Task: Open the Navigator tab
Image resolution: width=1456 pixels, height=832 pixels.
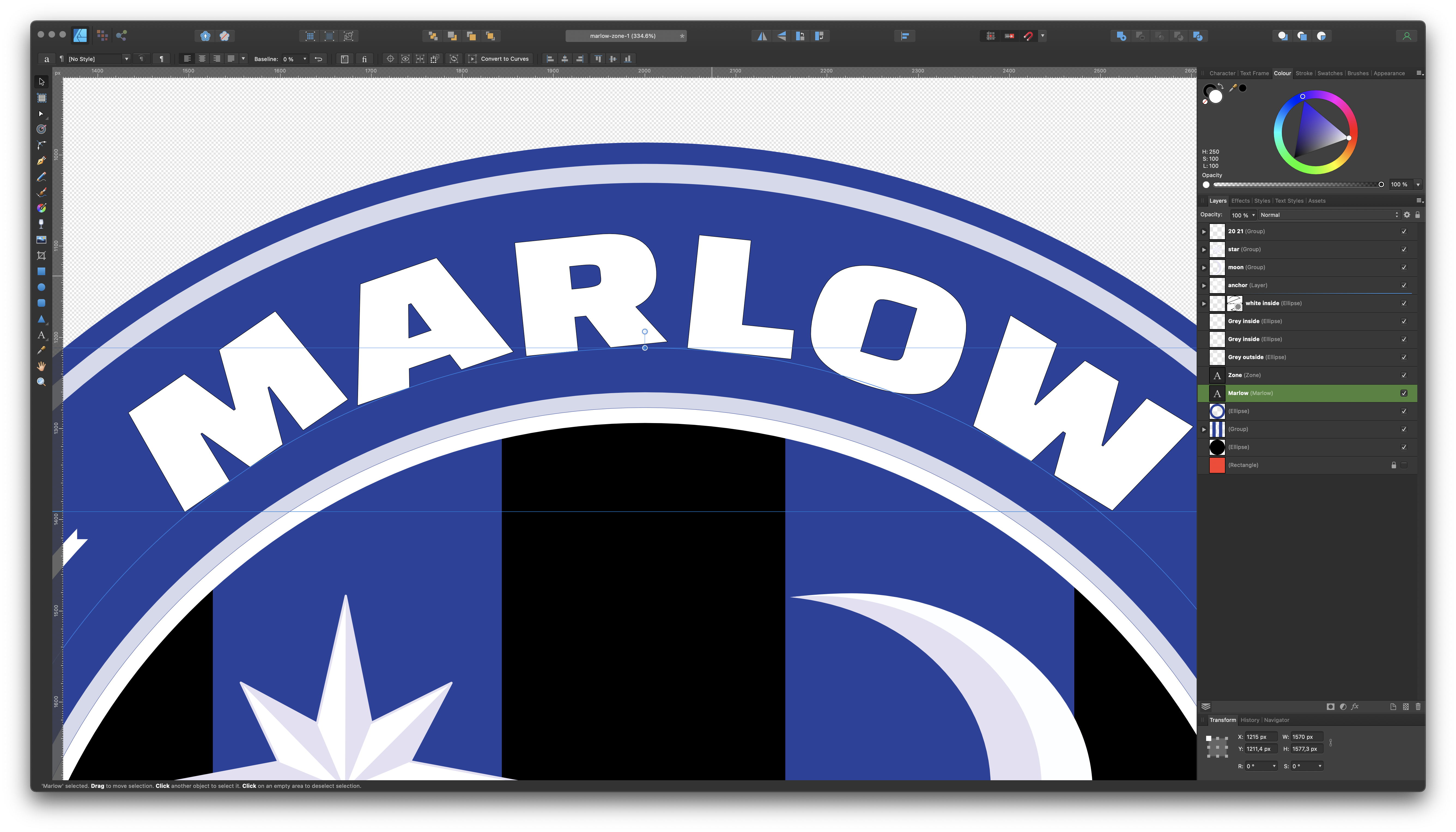Action: coord(1276,720)
